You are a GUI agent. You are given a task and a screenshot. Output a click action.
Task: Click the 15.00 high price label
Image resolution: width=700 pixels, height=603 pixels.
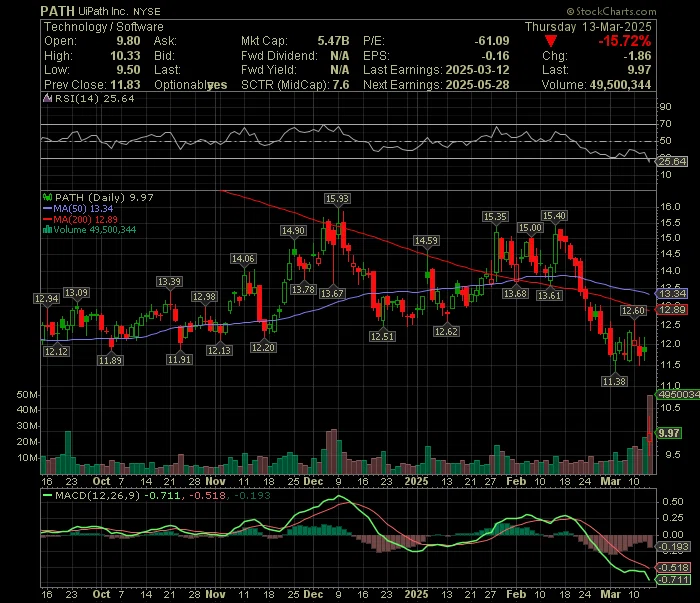pos(530,228)
